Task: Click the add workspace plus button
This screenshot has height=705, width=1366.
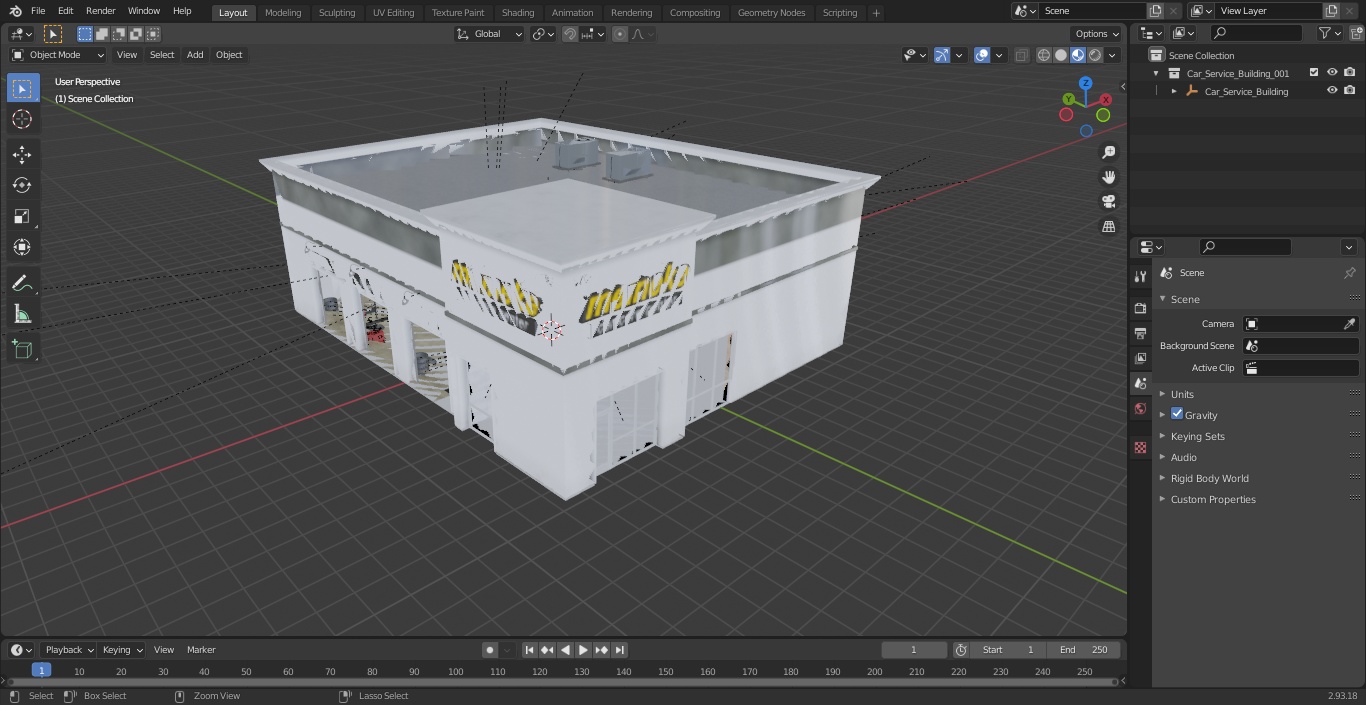Action: pos(877,12)
